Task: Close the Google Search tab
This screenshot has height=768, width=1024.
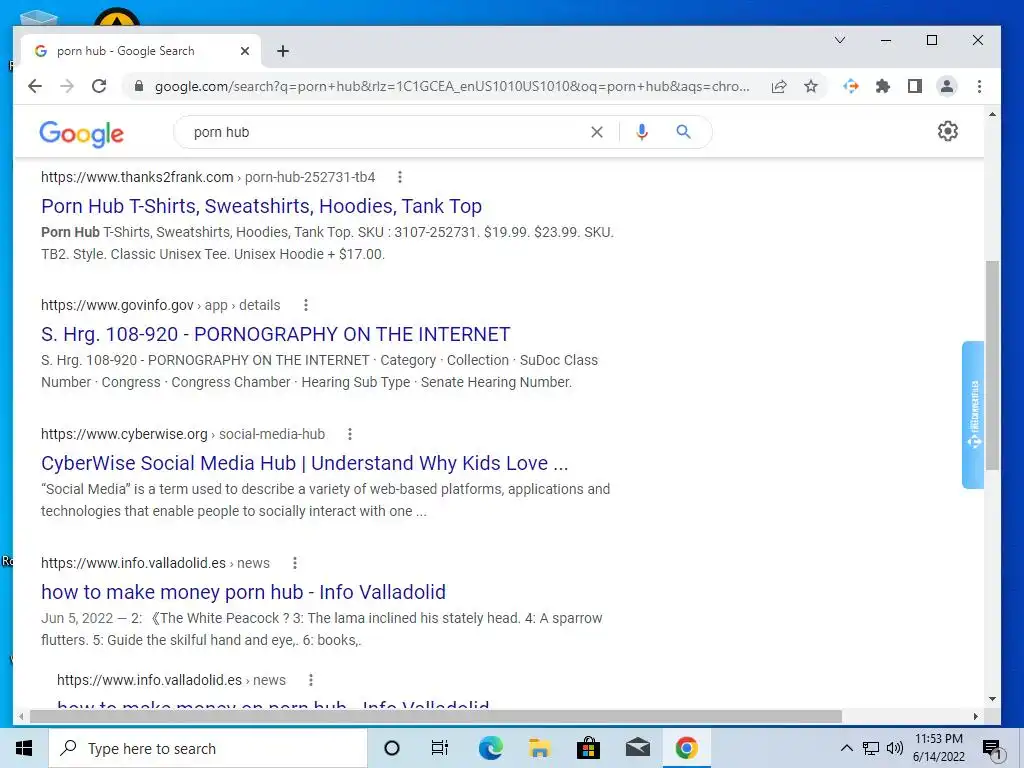Action: tap(245, 51)
